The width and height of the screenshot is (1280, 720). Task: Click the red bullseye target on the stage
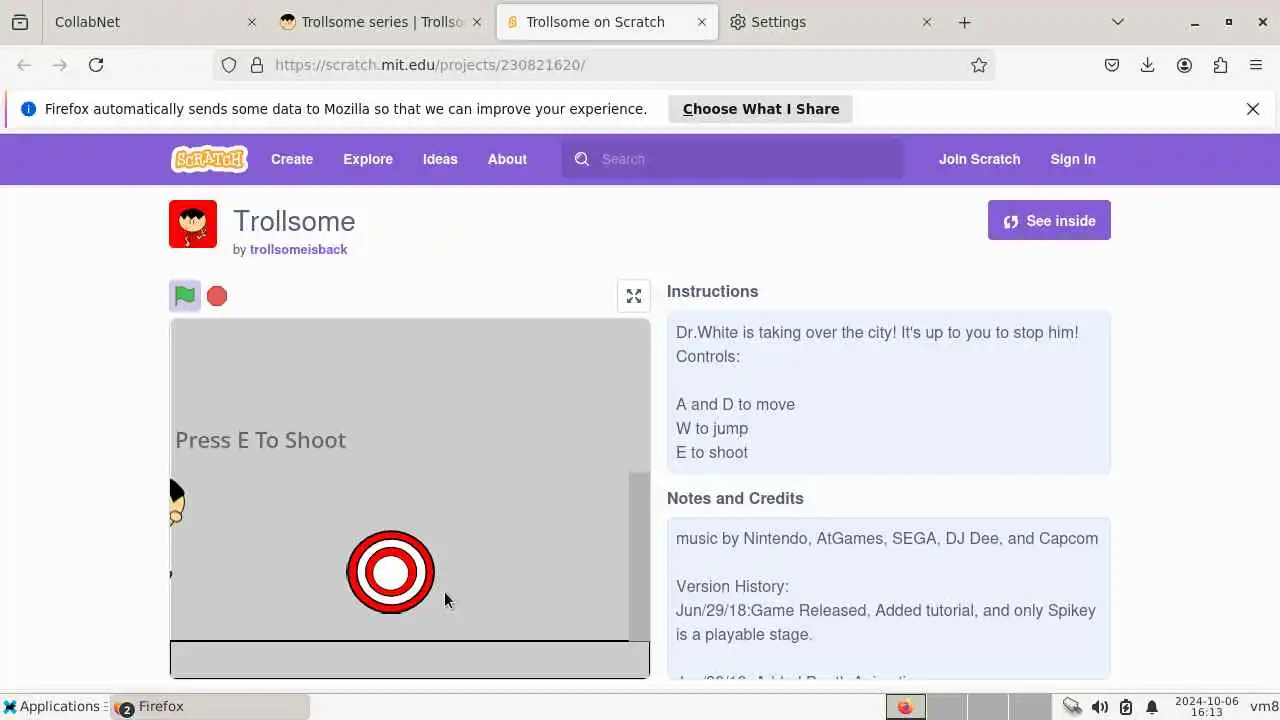click(x=391, y=572)
